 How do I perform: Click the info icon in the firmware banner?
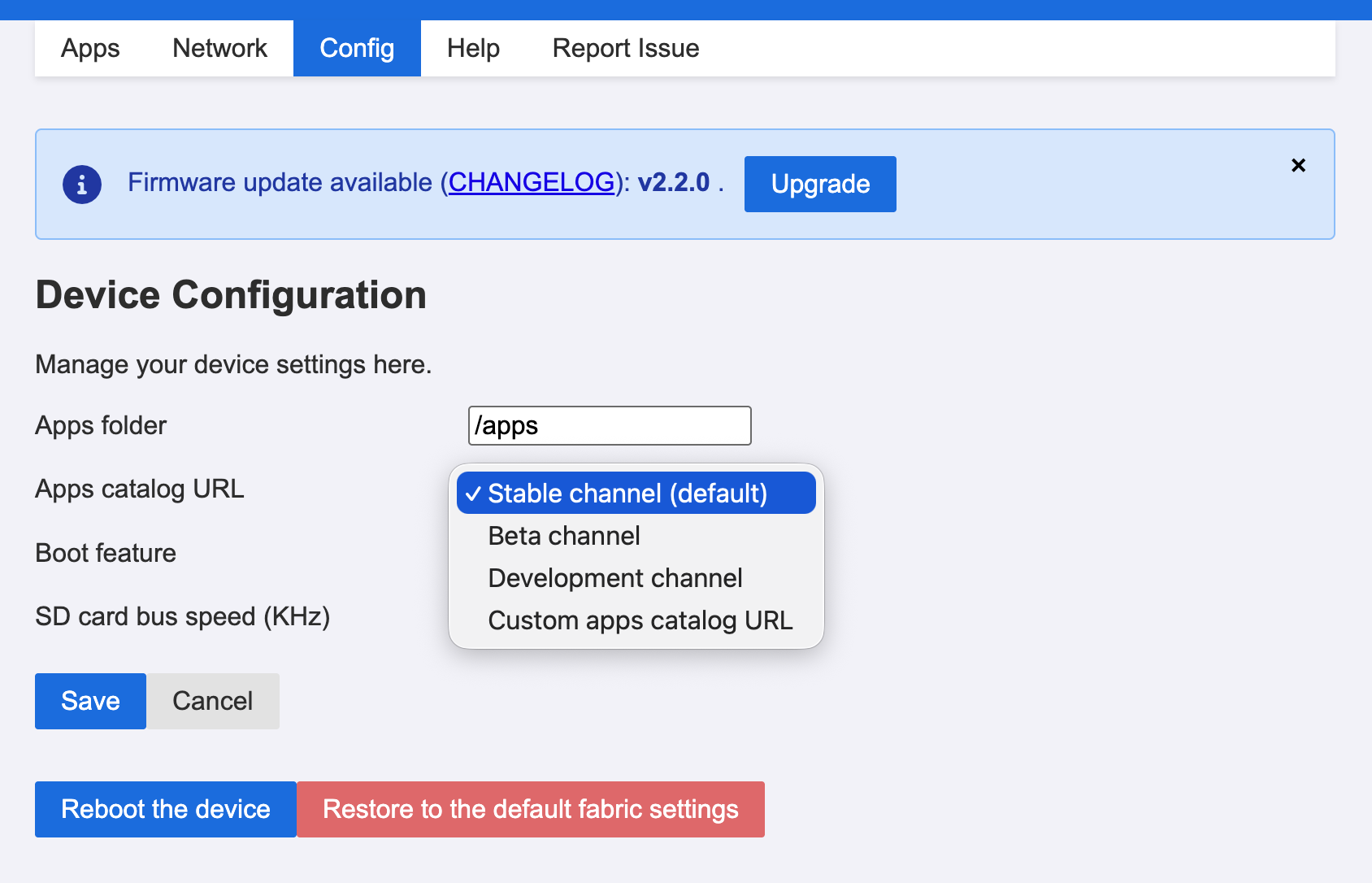point(81,184)
